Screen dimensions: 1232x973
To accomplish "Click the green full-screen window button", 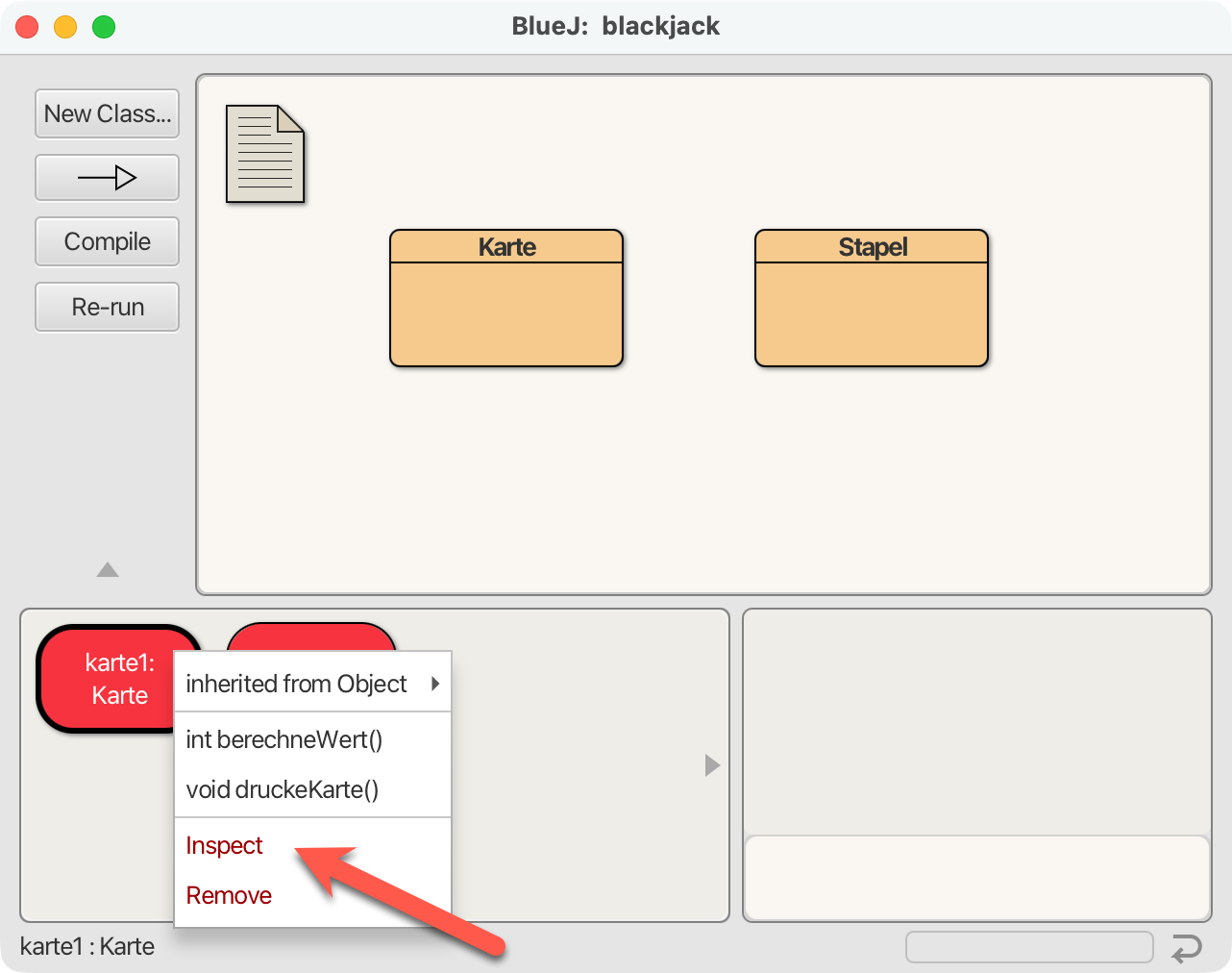I will click(104, 27).
